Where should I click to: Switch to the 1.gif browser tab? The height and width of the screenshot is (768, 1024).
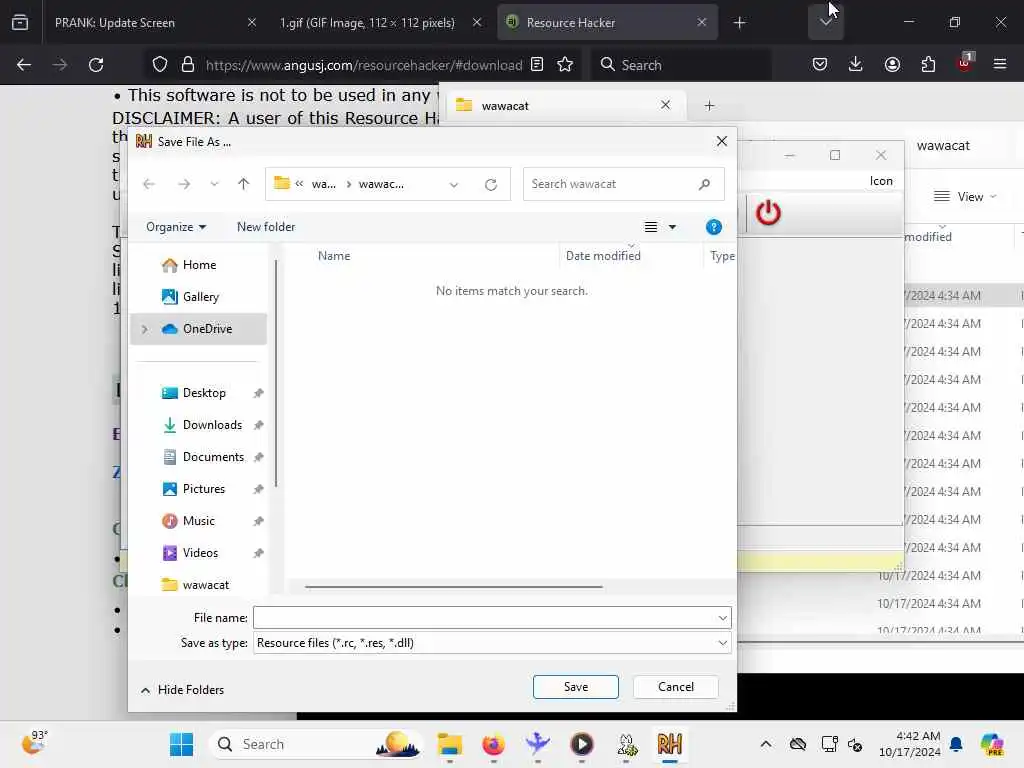coord(379,23)
